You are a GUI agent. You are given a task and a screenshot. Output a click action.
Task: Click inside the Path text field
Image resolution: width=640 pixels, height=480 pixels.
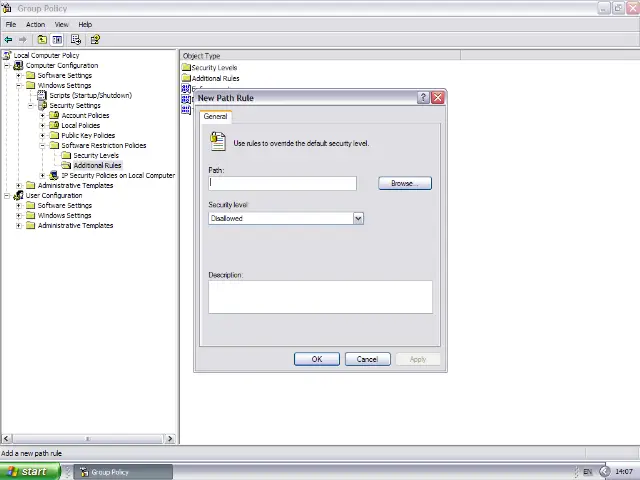[282, 183]
